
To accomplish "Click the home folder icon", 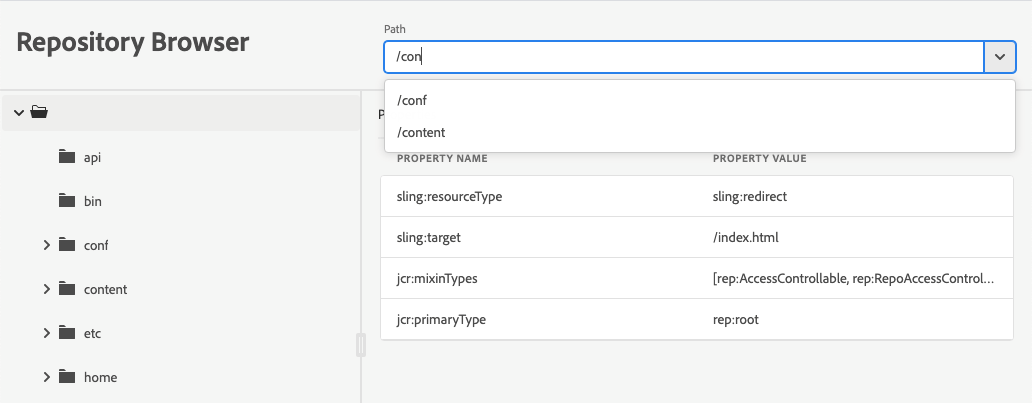I will (67, 377).
